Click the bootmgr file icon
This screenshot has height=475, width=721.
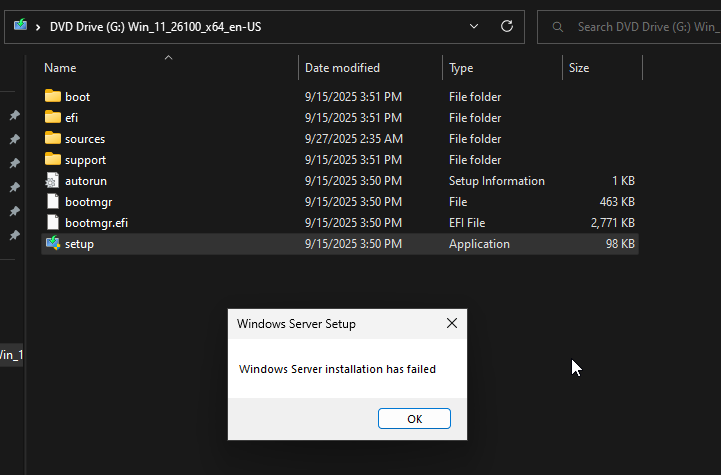pyautogui.click(x=53, y=201)
